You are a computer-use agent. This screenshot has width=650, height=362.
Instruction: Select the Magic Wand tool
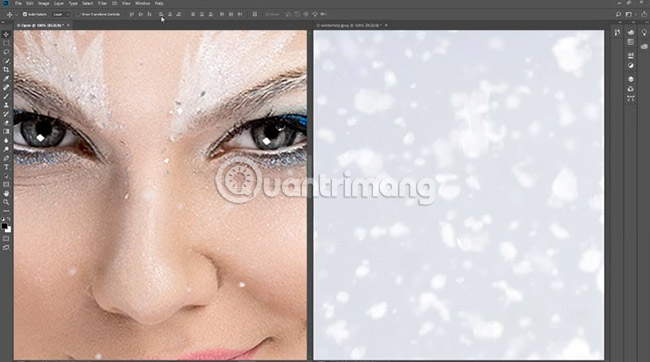pyautogui.click(x=6, y=61)
